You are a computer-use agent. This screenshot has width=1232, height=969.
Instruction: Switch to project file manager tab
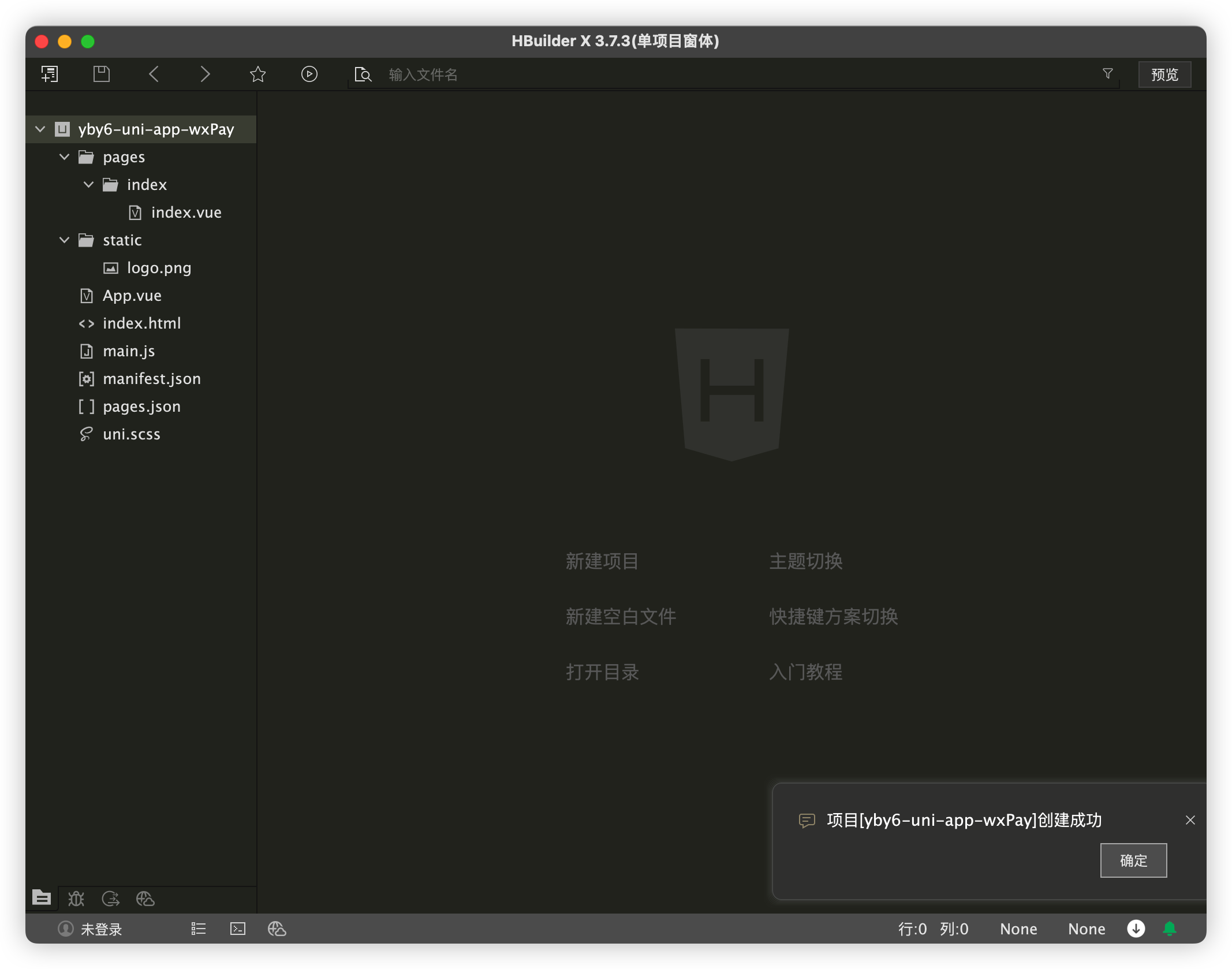pyautogui.click(x=42, y=898)
